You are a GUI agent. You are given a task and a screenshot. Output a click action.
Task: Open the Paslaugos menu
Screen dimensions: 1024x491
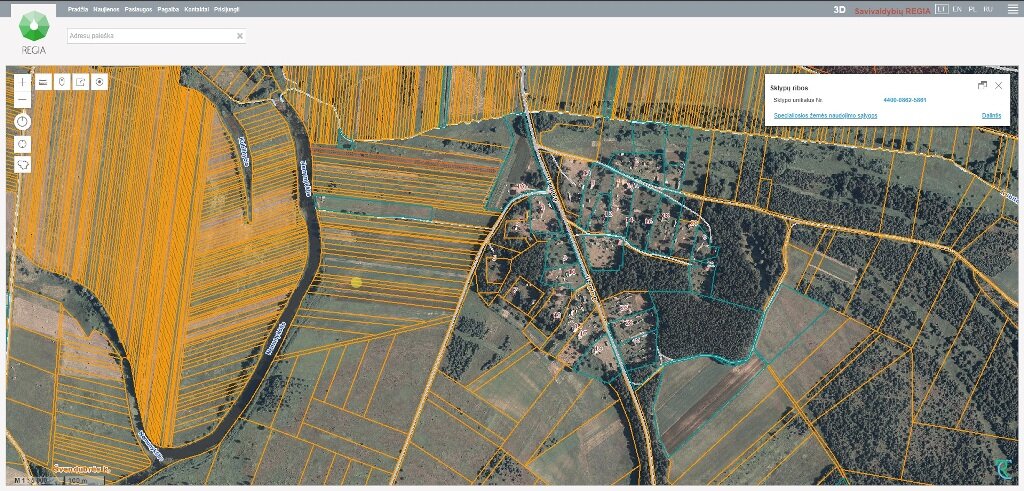click(x=137, y=10)
